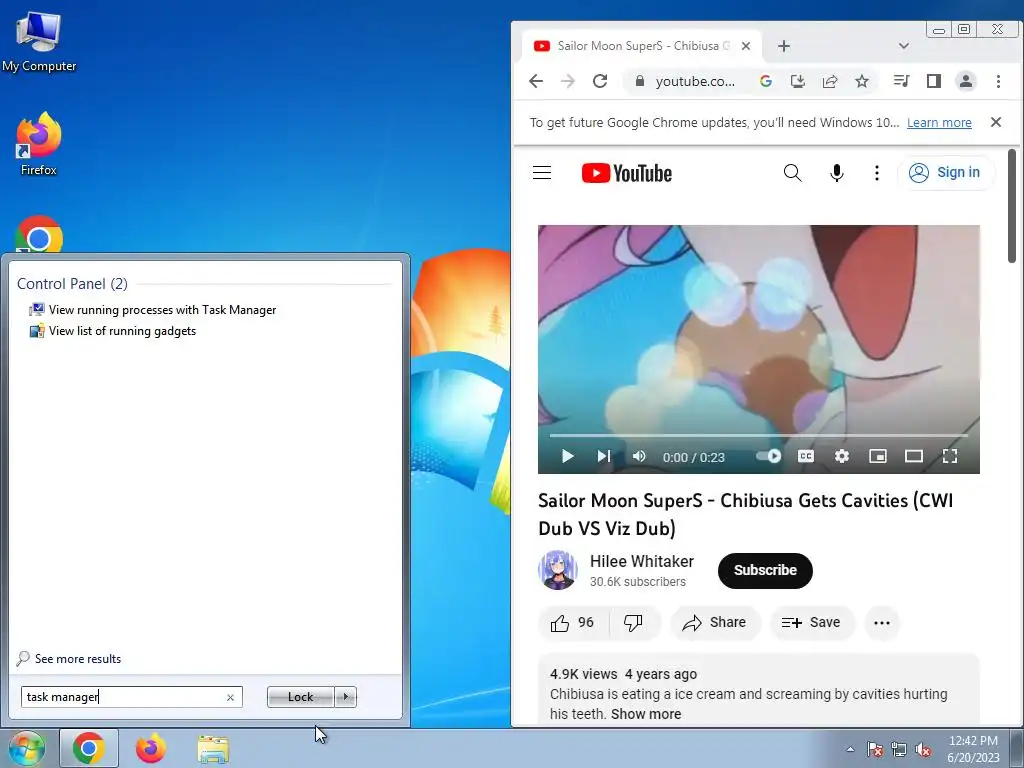Screen dimensions: 1024x768
Task: Like the video with 96 likes
Action: [573, 623]
